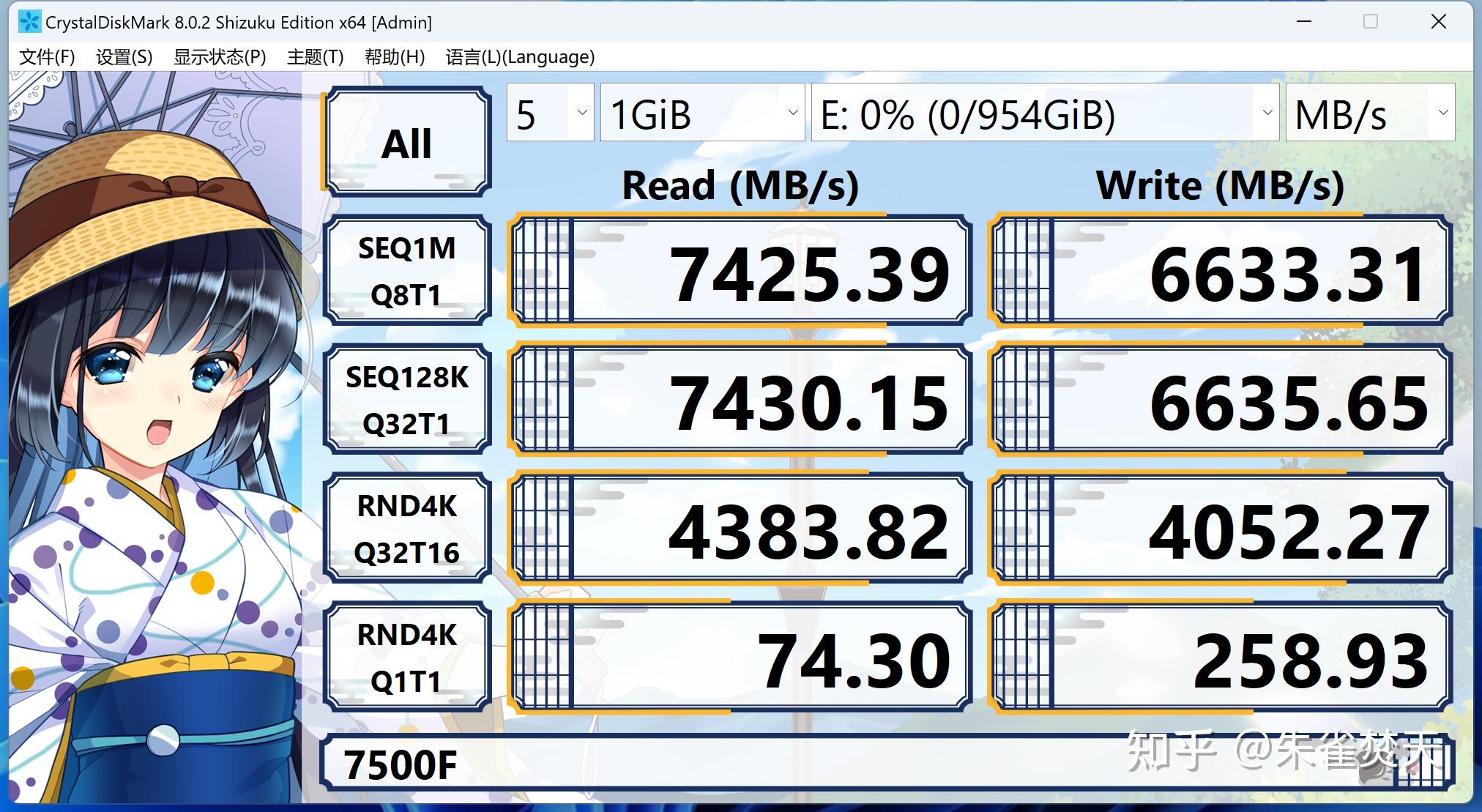
Task: Open the target drive dropdown showing E:
Action: tap(1043, 113)
